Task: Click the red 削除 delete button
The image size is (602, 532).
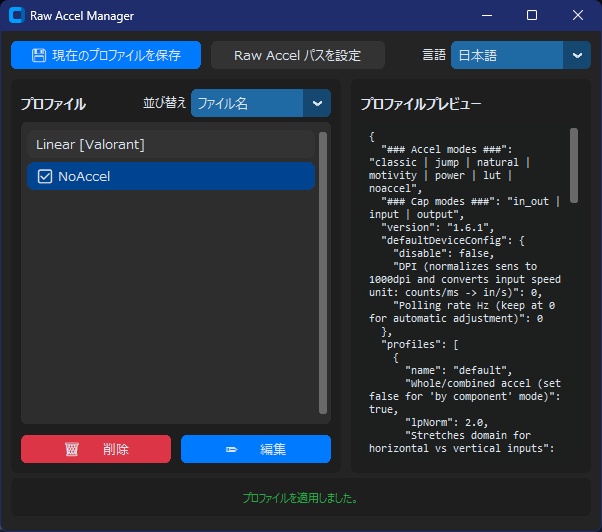Action: (x=96, y=449)
